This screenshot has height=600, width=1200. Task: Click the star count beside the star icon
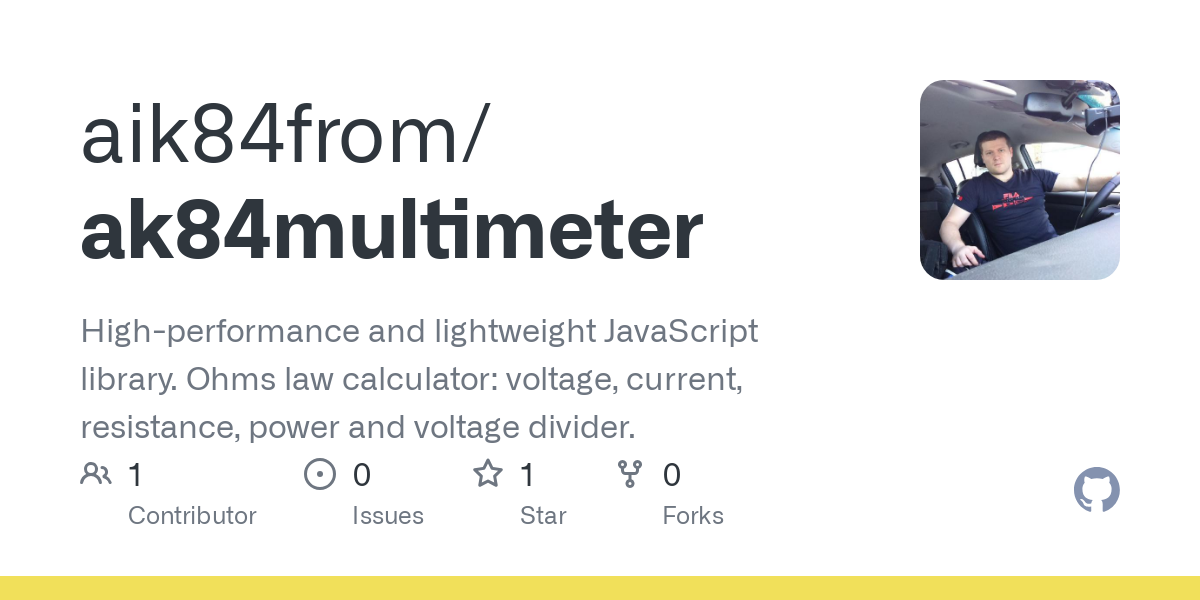pos(527,475)
